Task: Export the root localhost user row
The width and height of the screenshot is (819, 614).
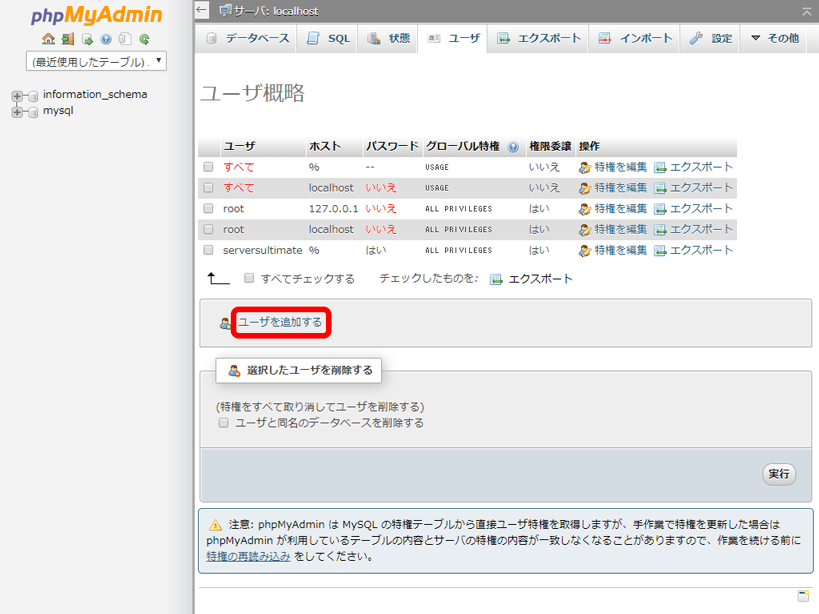Action: [694, 230]
